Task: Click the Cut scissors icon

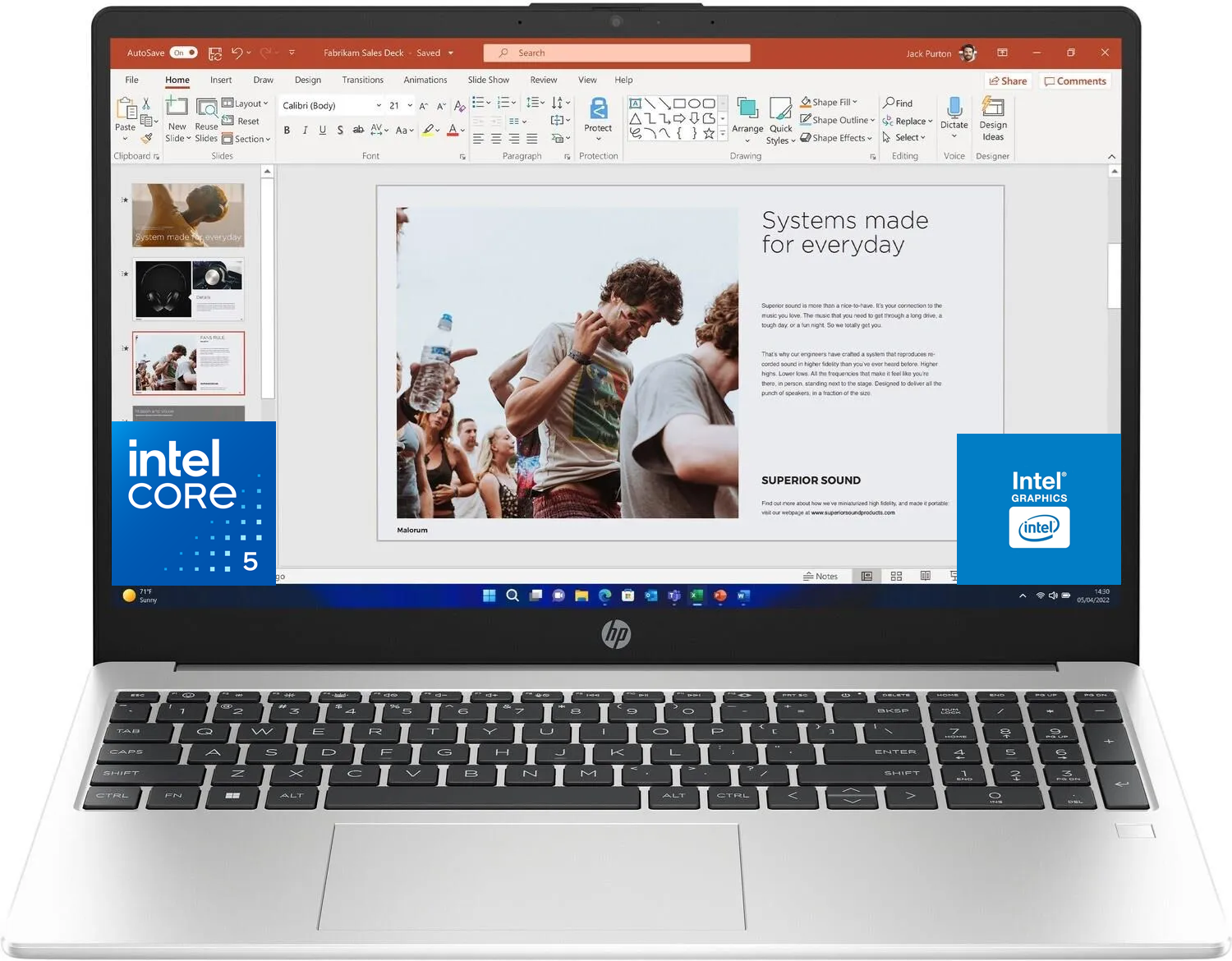Action: (x=146, y=103)
